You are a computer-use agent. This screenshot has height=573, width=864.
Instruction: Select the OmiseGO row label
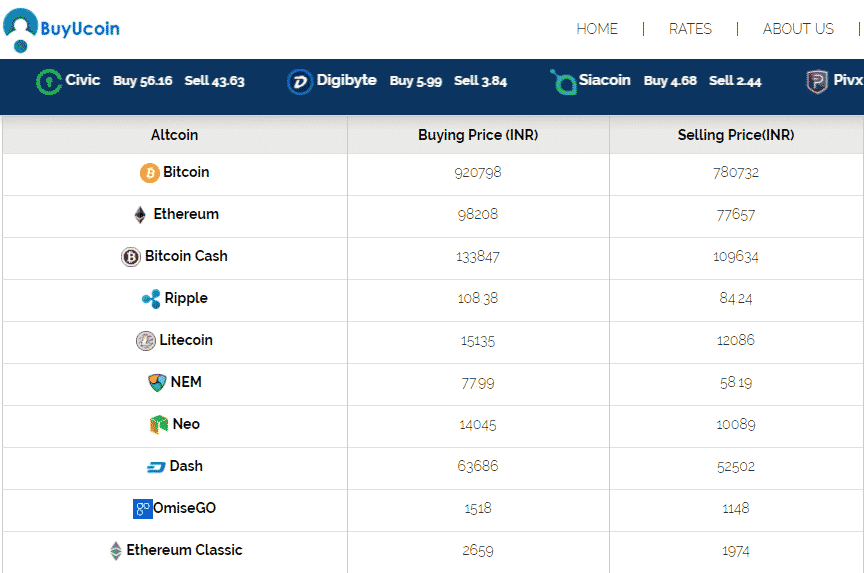[x=184, y=508]
